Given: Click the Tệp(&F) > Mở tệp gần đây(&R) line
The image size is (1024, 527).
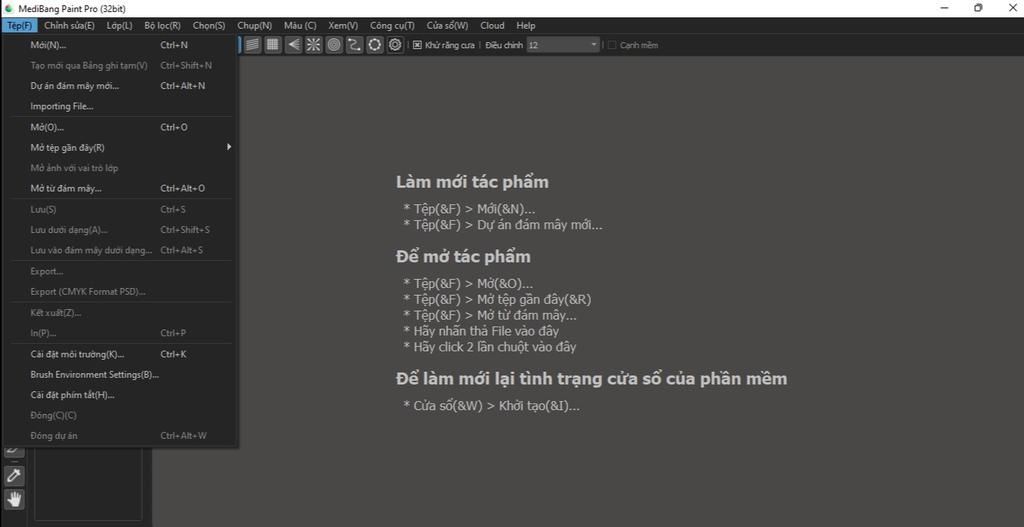Looking at the screenshot, I should (498, 300).
